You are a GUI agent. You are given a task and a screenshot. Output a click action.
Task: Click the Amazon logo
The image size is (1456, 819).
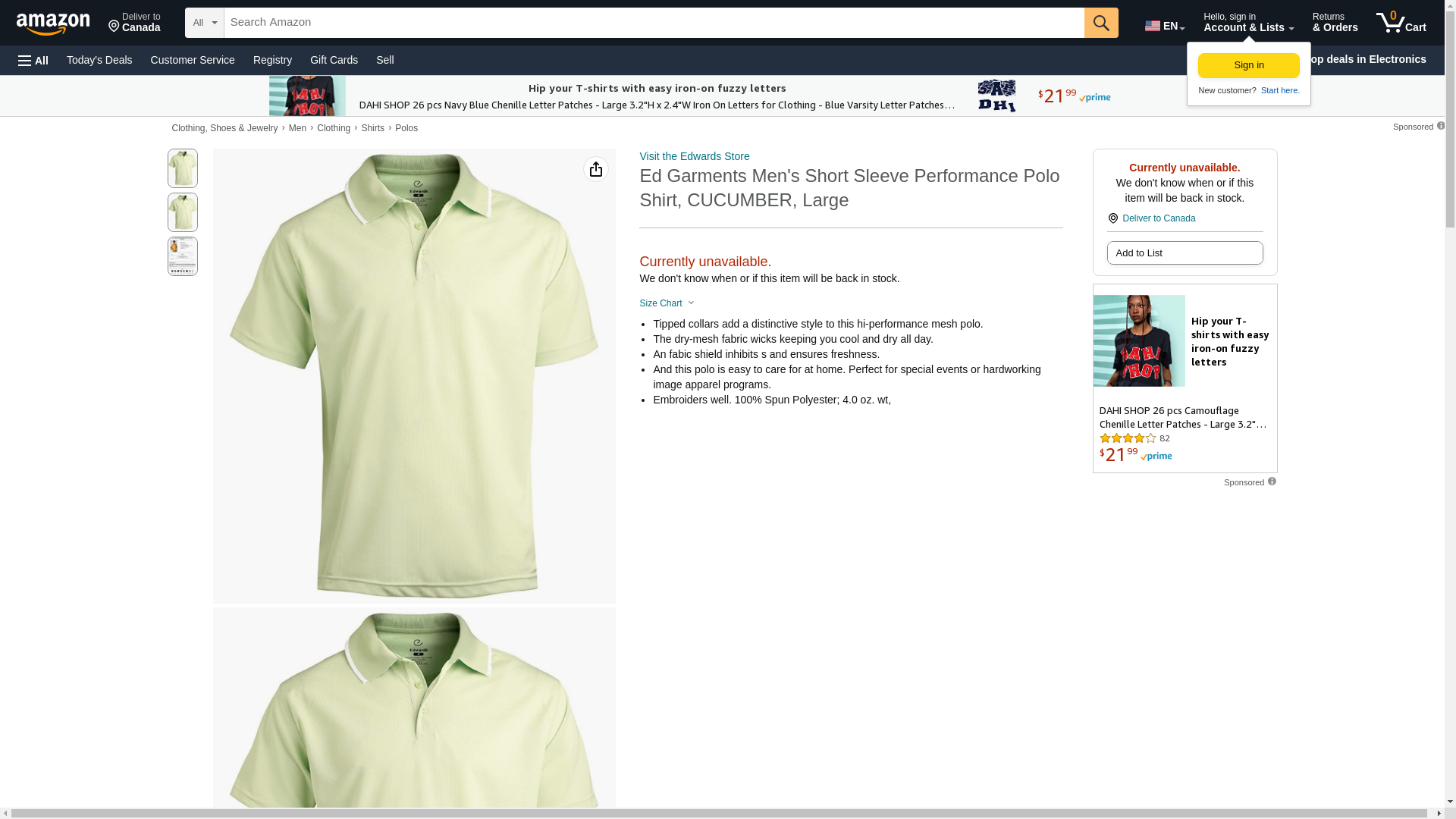point(53,24)
